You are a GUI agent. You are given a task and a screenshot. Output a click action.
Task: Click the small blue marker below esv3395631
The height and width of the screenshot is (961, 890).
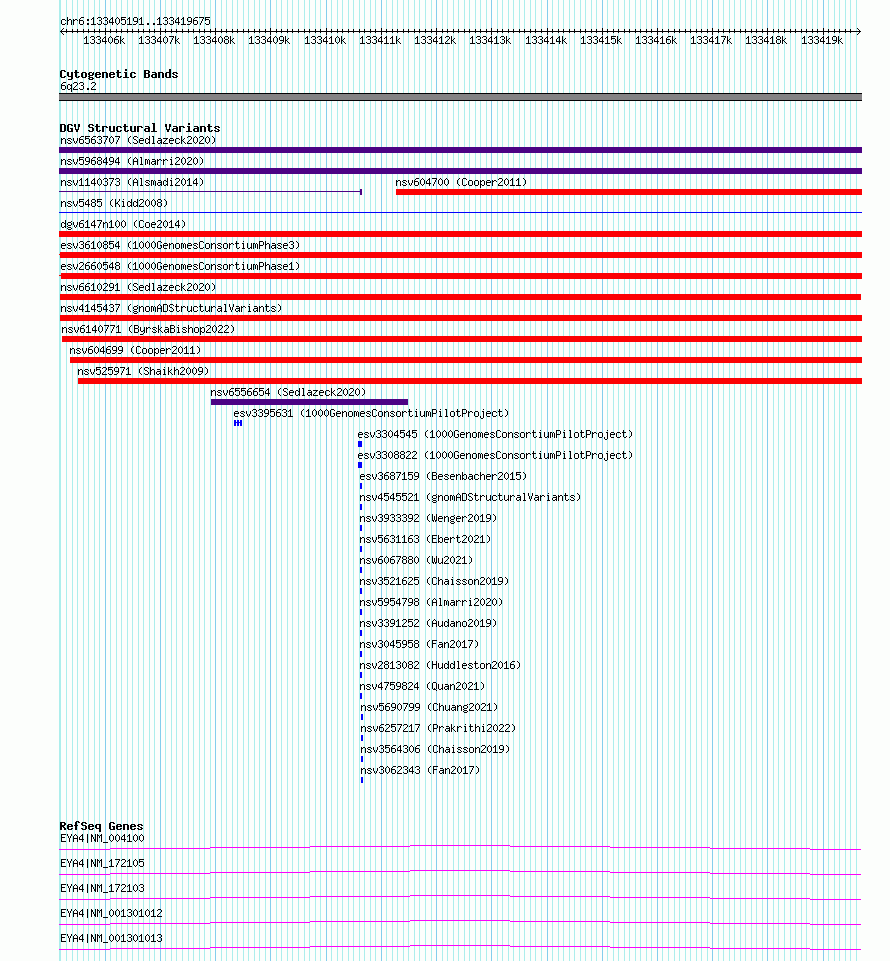(x=238, y=423)
